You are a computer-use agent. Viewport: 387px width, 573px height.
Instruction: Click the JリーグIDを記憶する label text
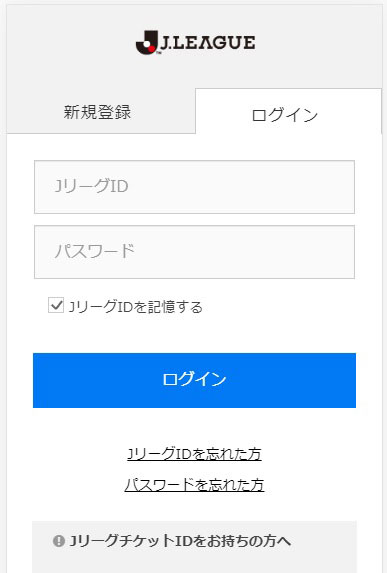coord(135,307)
